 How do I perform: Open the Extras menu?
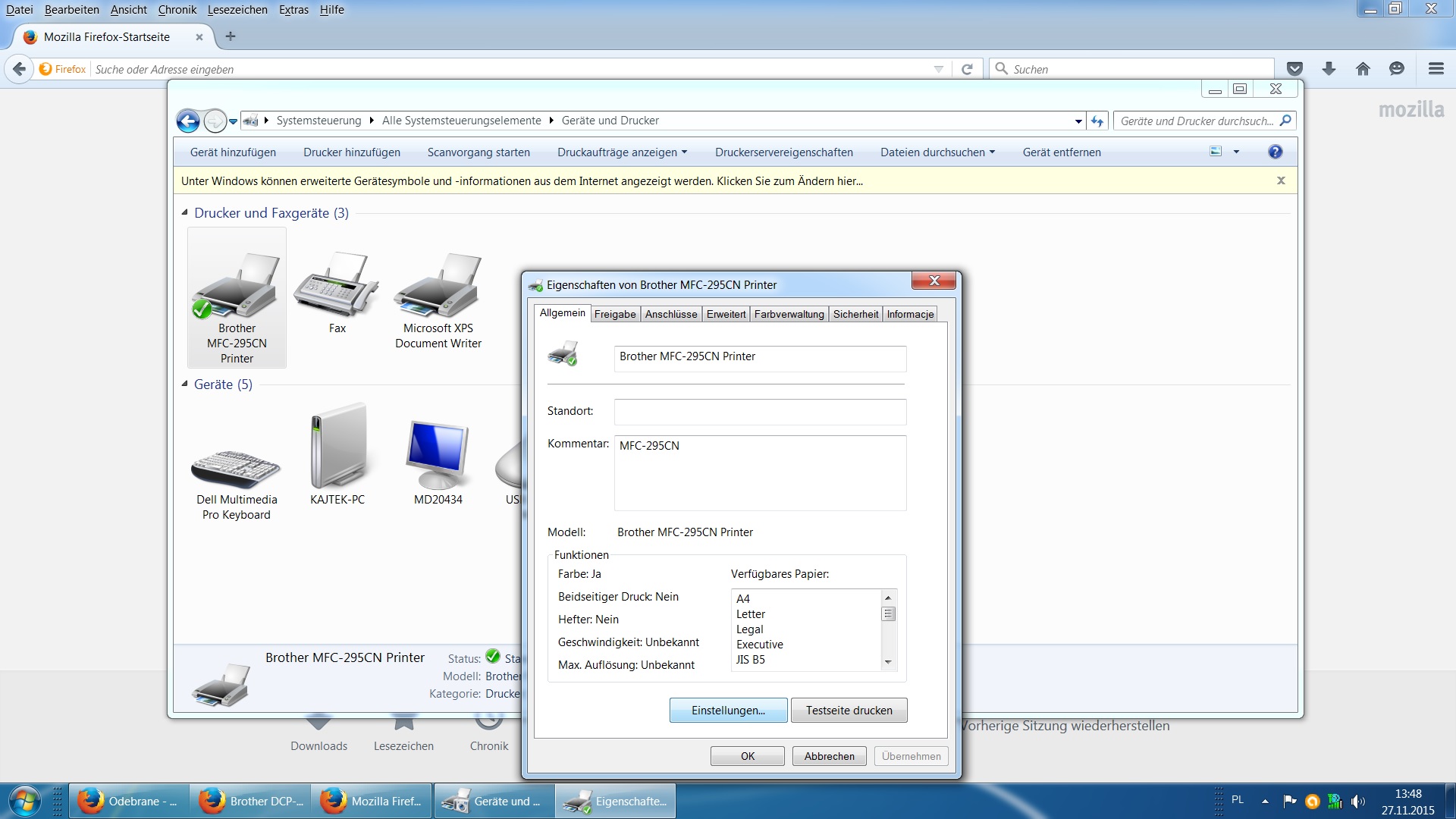(x=293, y=10)
